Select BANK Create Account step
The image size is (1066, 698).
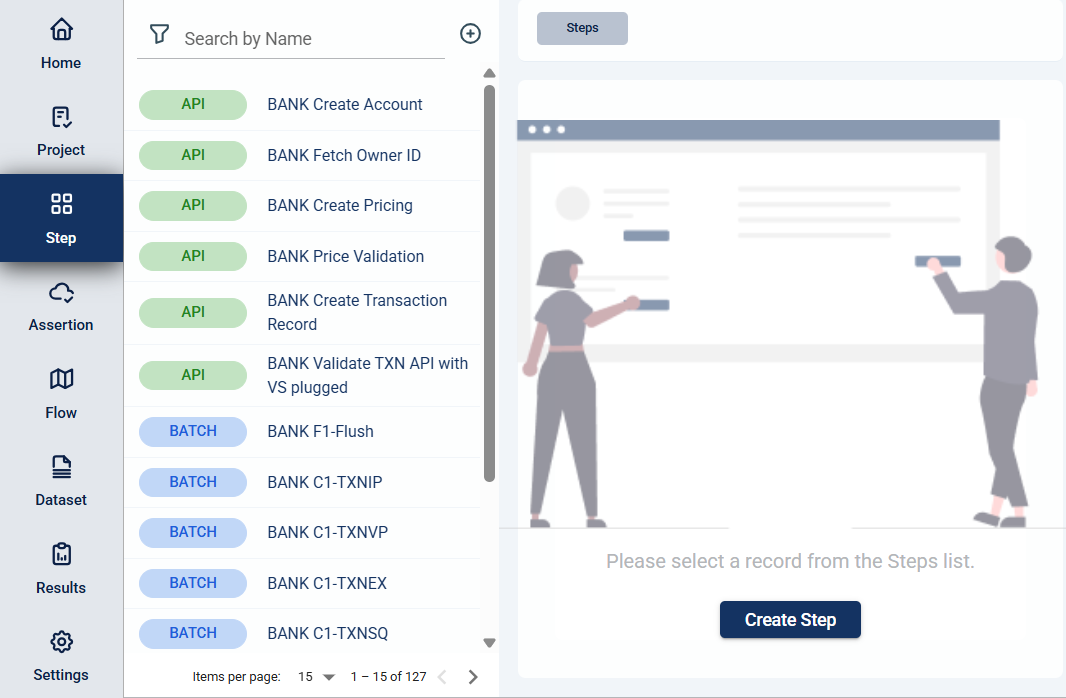[345, 105]
